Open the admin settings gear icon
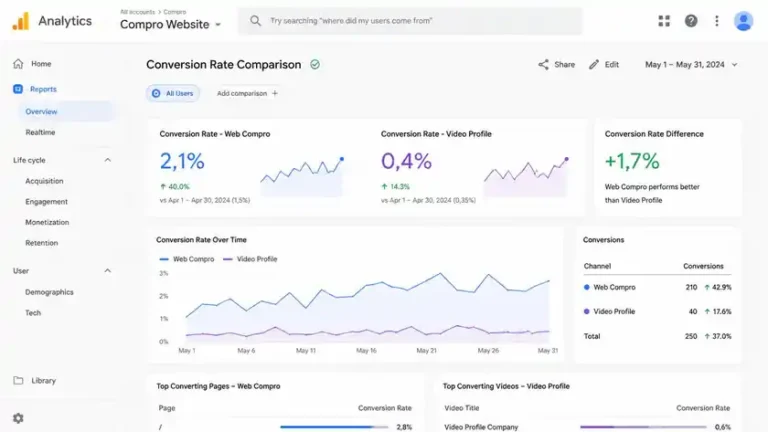Image resolution: width=768 pixels, height=432 pixels. [x=18, y=418]
